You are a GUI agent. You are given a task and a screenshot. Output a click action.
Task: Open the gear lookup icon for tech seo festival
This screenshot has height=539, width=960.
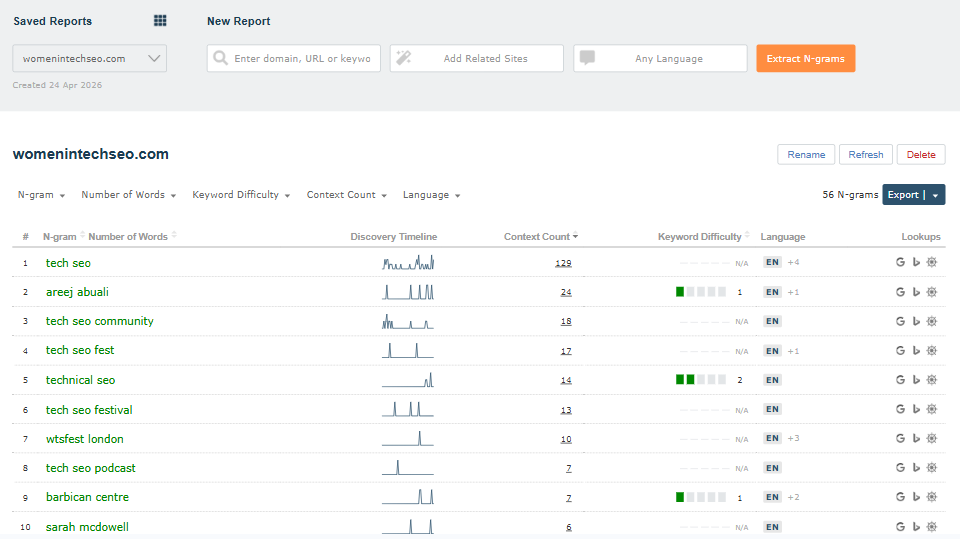click(x=932, y=409)
